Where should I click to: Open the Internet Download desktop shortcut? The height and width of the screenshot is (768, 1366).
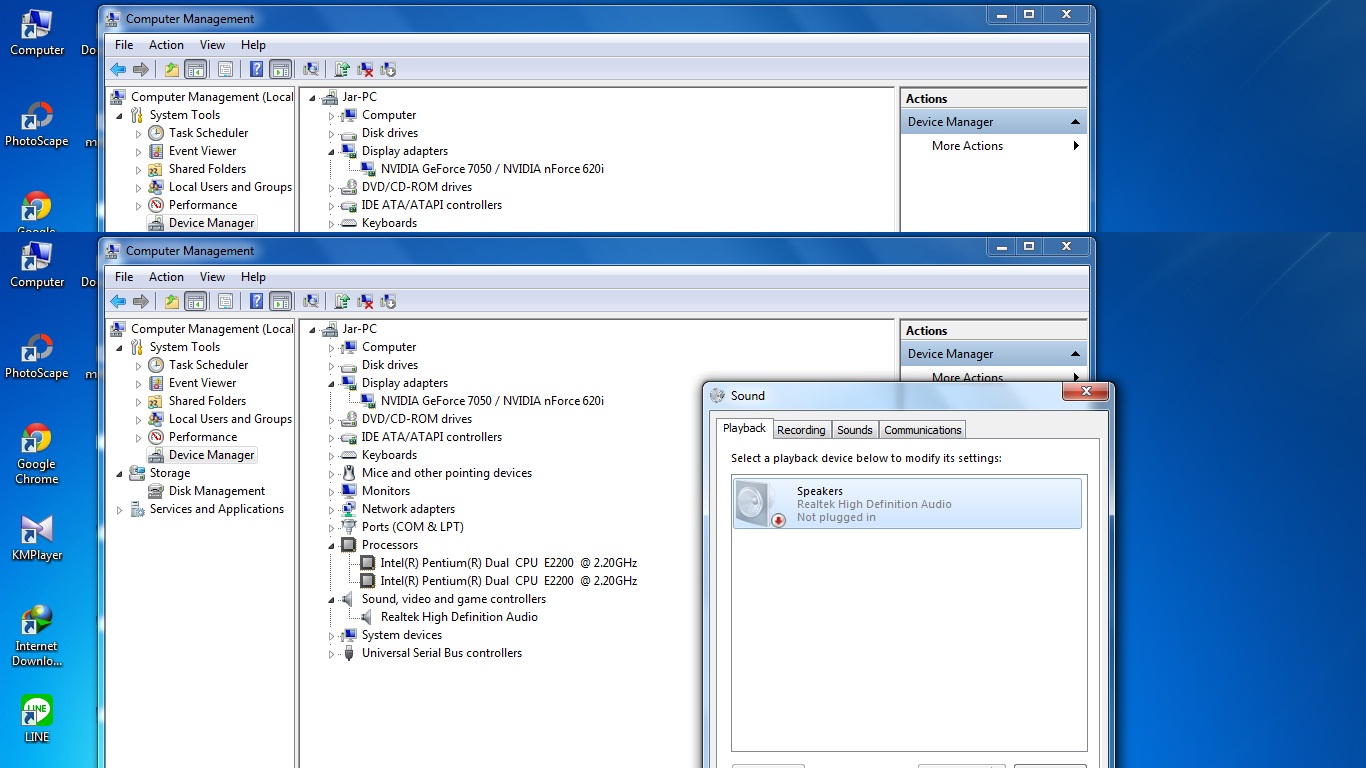[37, 636]
